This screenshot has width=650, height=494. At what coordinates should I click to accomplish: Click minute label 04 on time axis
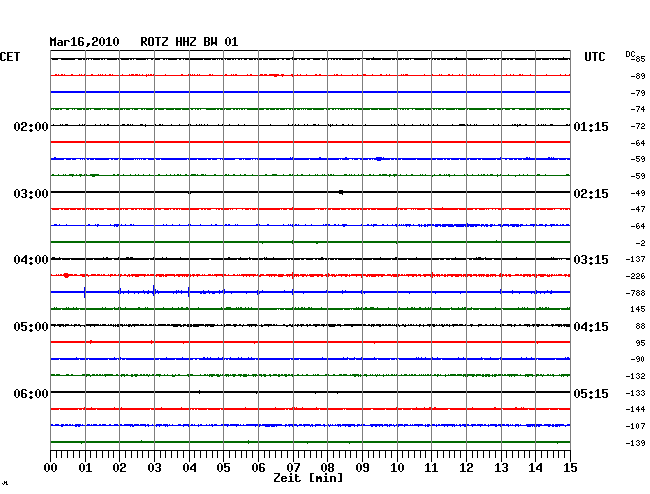click(189, 468)
